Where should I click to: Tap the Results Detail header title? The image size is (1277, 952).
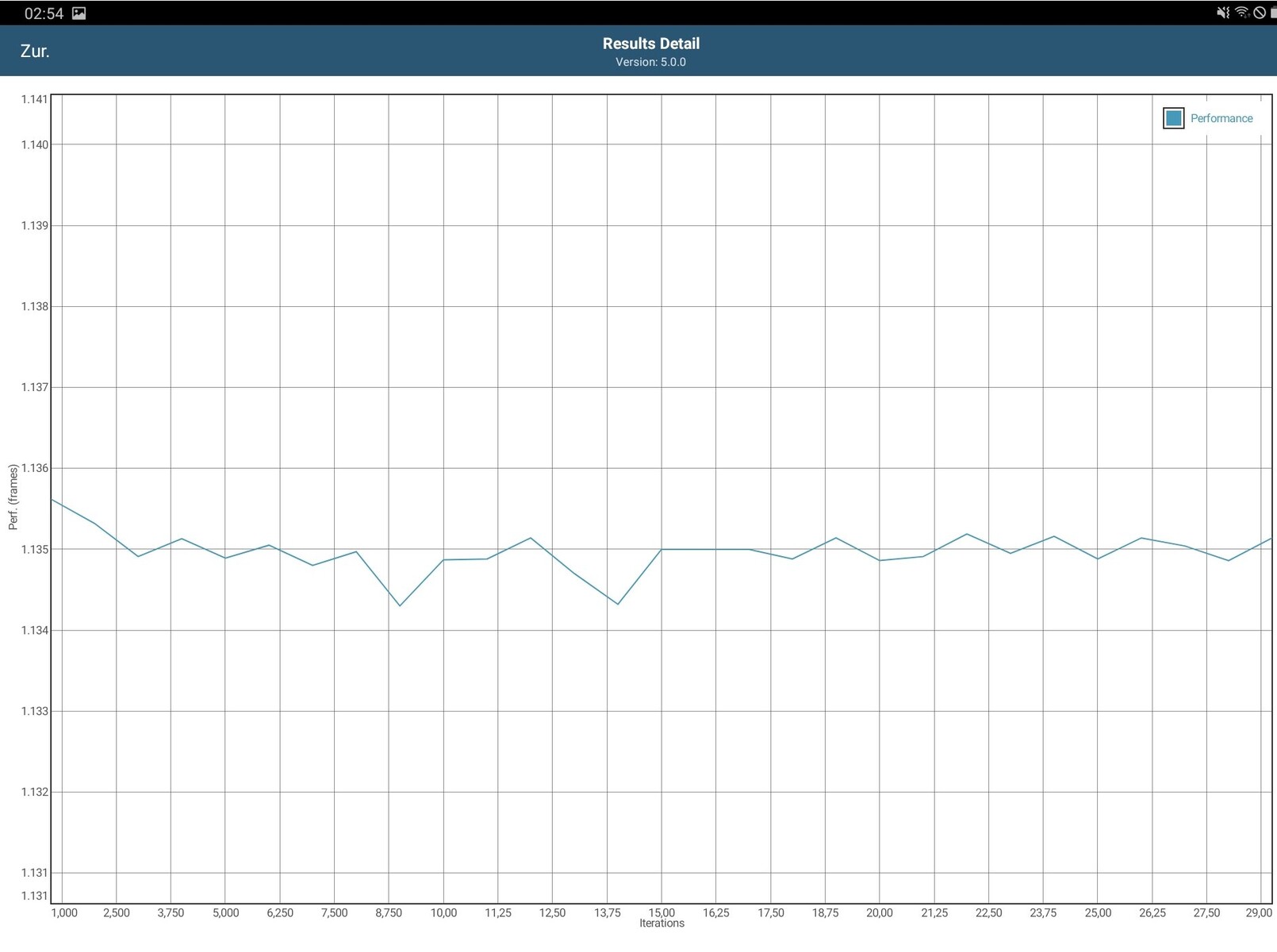click(650, 44)
